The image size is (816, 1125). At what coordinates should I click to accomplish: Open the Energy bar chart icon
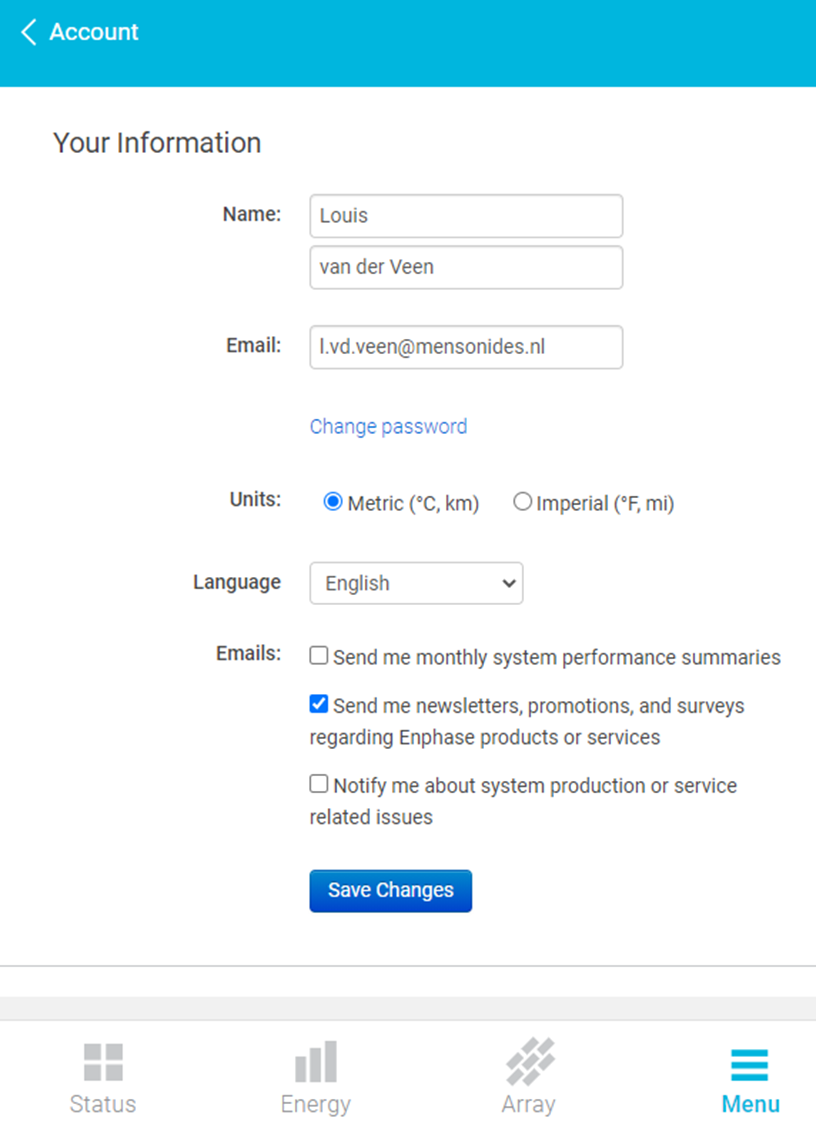tap(316, 1062)
